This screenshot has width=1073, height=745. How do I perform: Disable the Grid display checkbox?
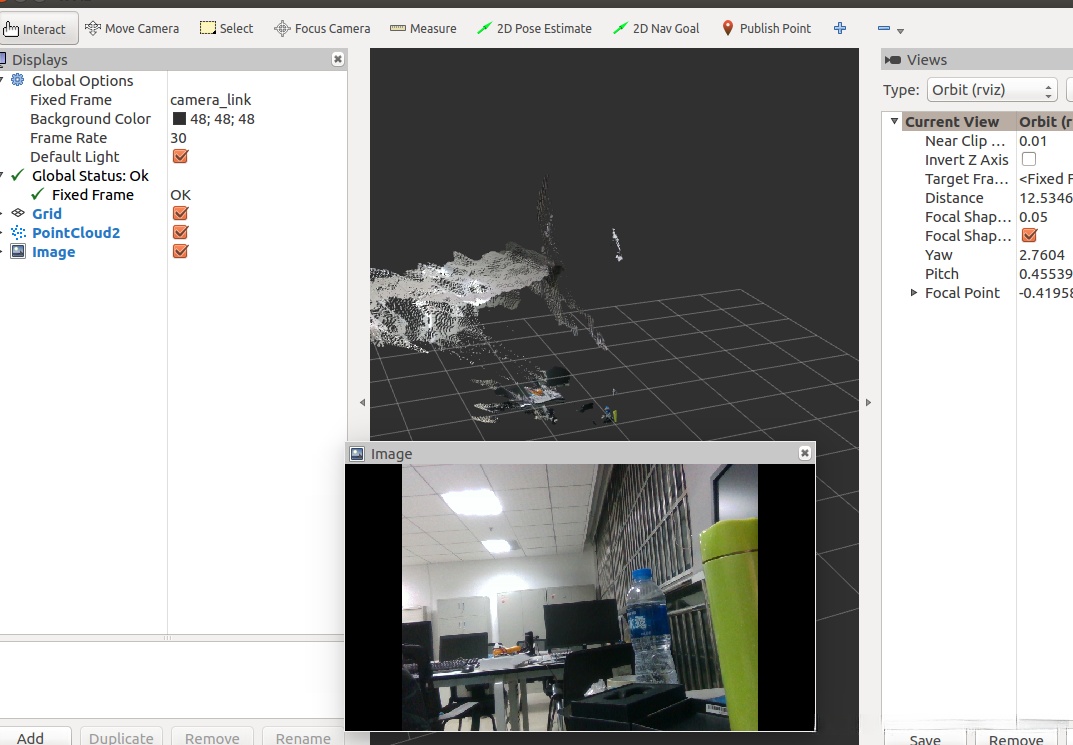(181, 214)
